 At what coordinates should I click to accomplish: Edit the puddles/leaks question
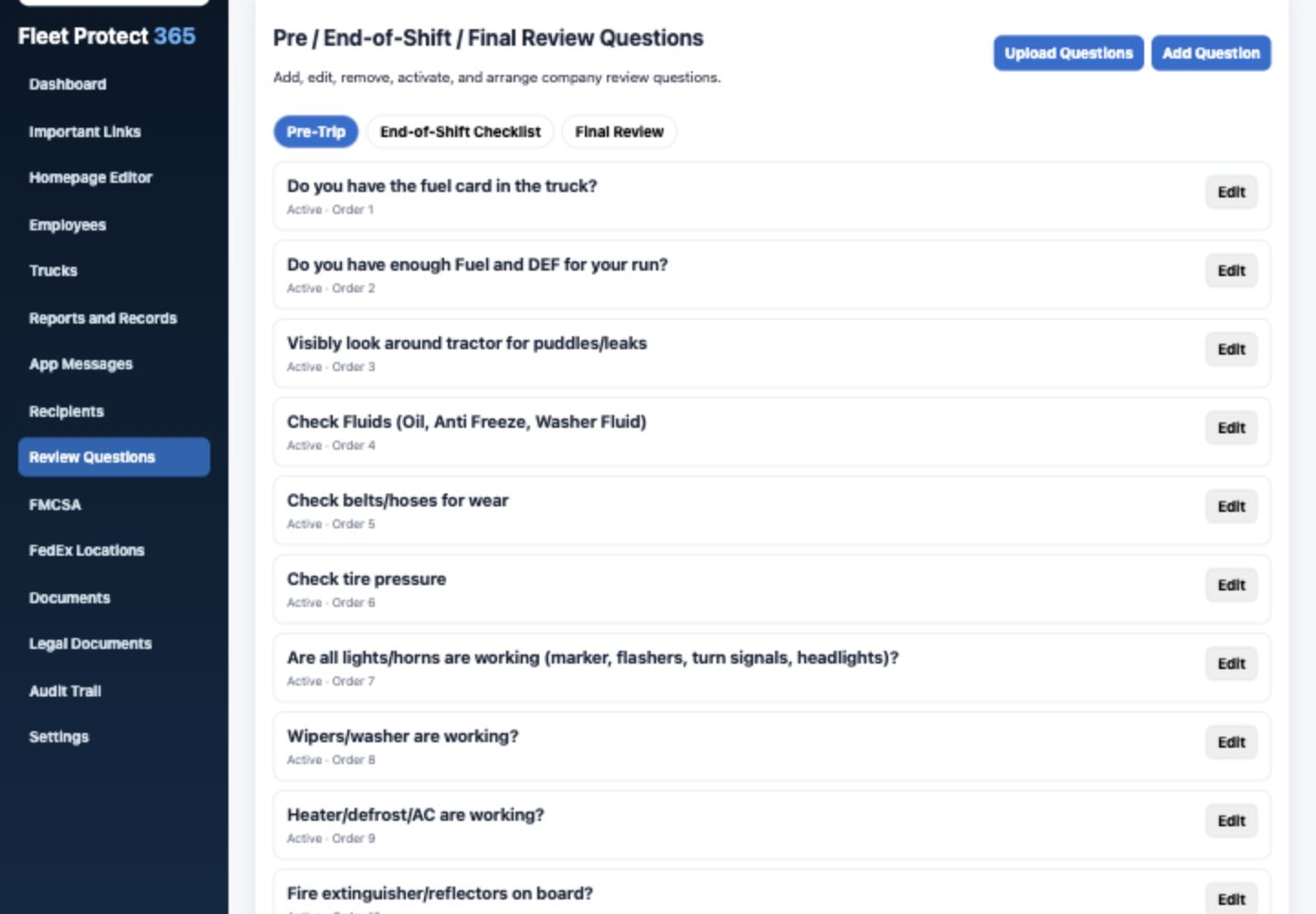click(x=1231, y=349)
